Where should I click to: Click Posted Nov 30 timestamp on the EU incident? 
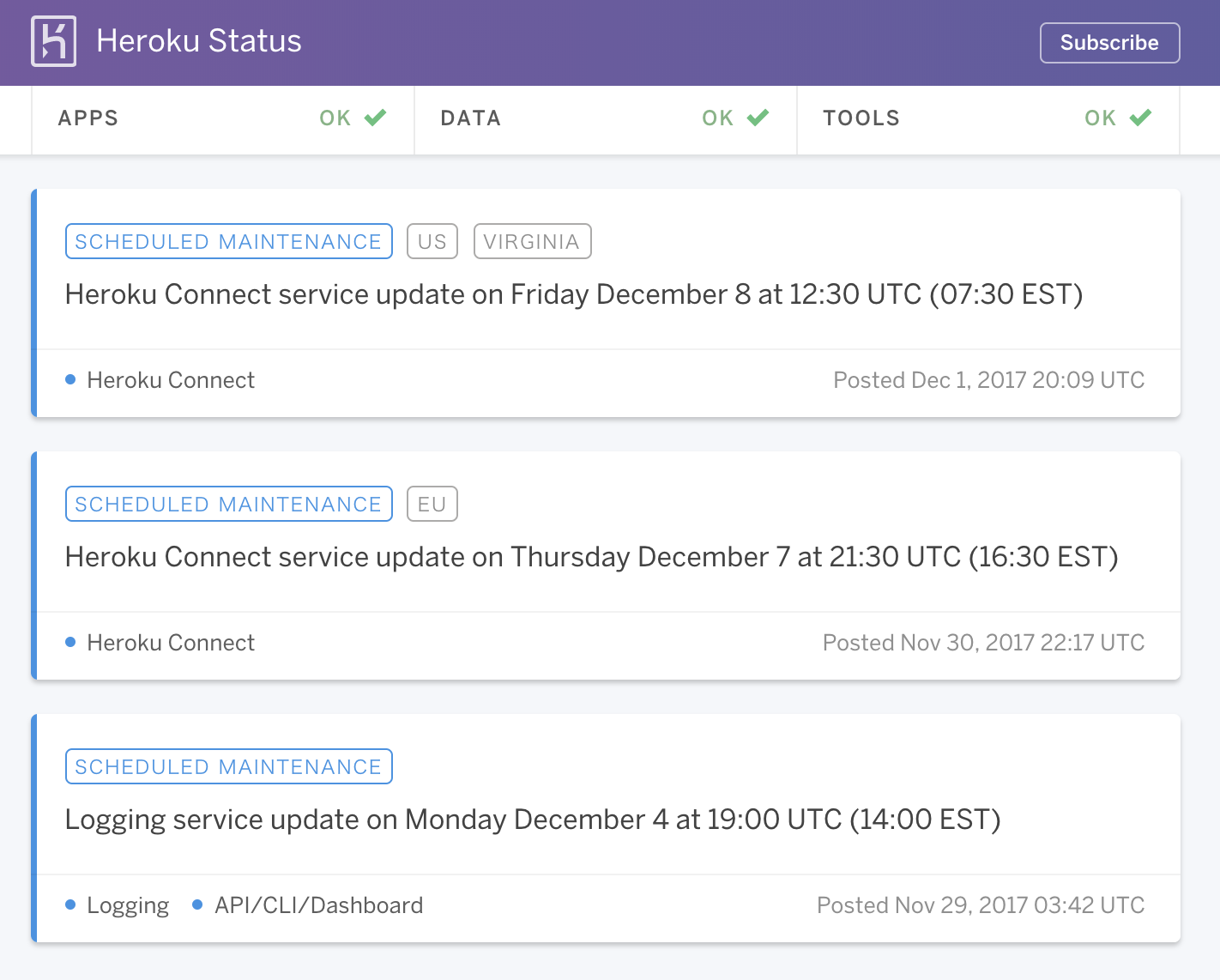[983, 642]
